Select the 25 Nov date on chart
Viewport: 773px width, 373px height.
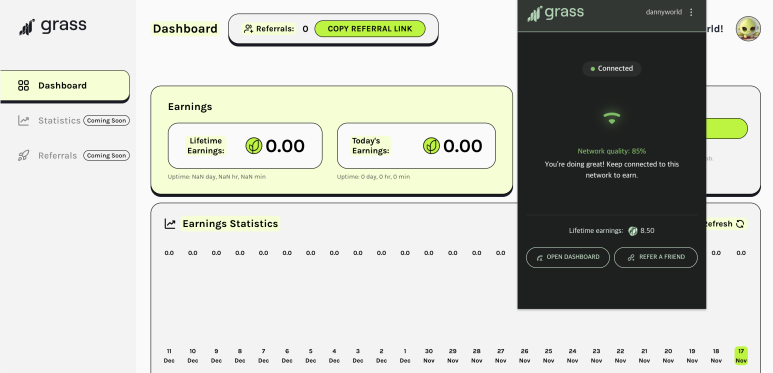[x=548, y=356]
